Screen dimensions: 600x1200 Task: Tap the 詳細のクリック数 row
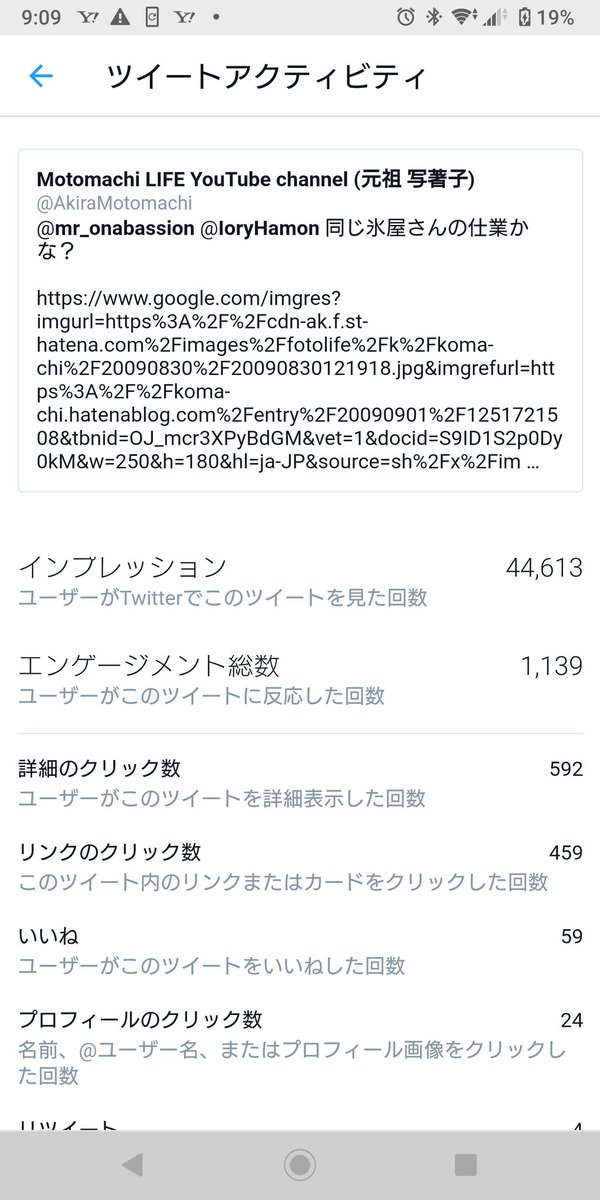click(300, 782)
